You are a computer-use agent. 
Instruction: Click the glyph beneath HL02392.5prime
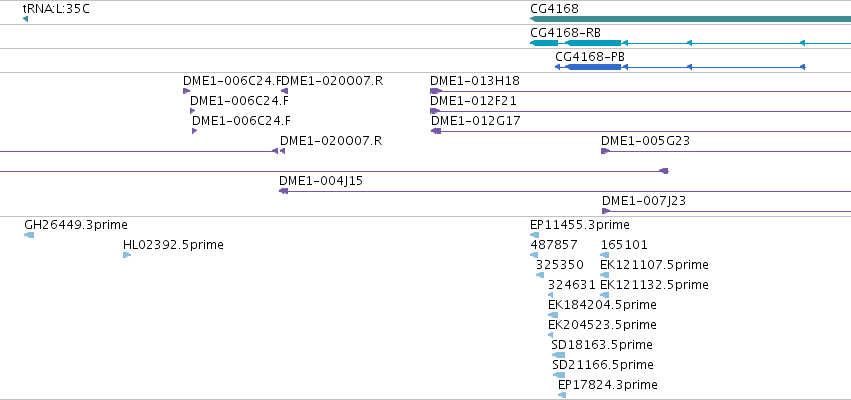128,255
